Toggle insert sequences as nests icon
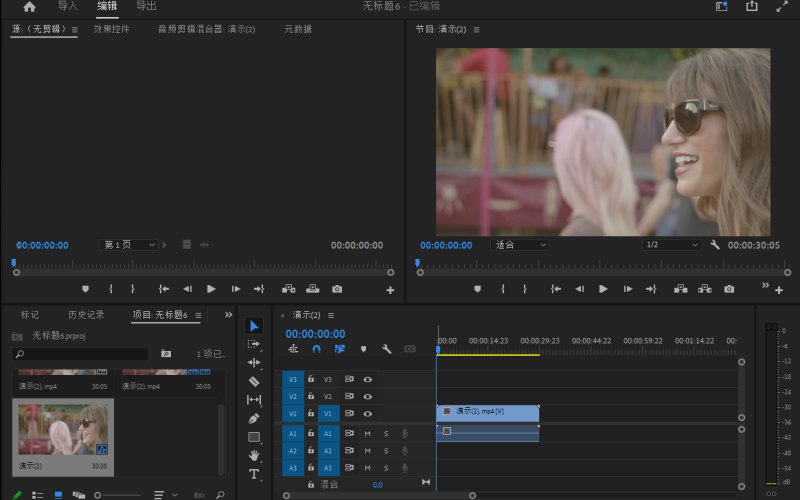This screenshot has width=800, height=500. tap(293, 349)
